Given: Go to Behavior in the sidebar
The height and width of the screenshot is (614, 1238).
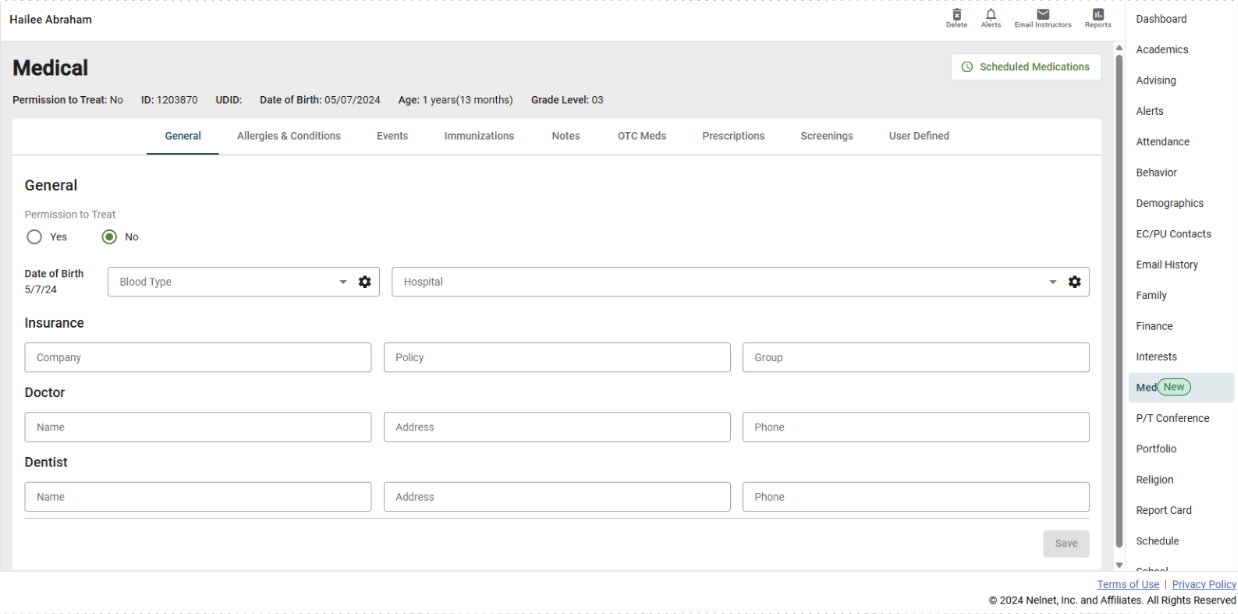Looking at the screenshot, I should click(x=1156, y=172).
